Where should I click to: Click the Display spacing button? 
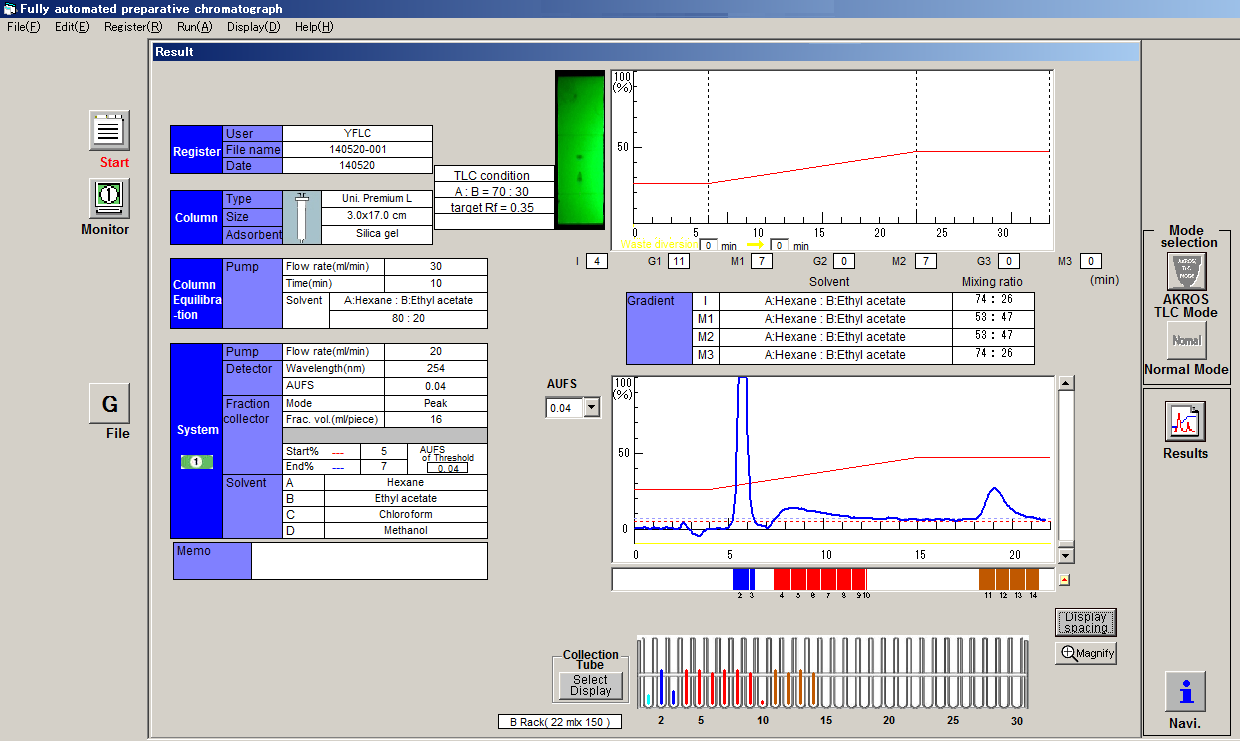[1085, 622]
